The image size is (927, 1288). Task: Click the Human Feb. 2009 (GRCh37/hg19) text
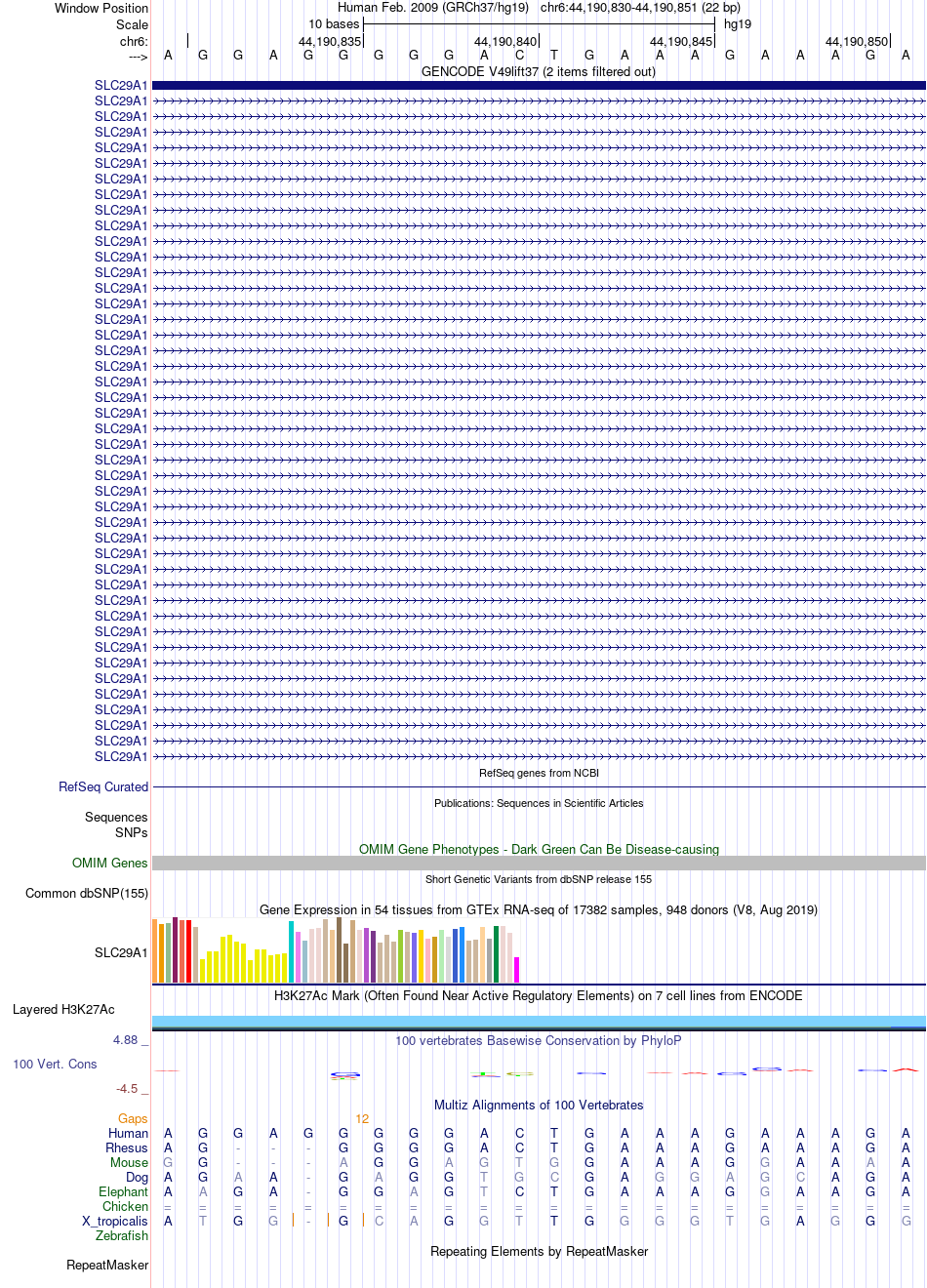(x=433, y=8)
